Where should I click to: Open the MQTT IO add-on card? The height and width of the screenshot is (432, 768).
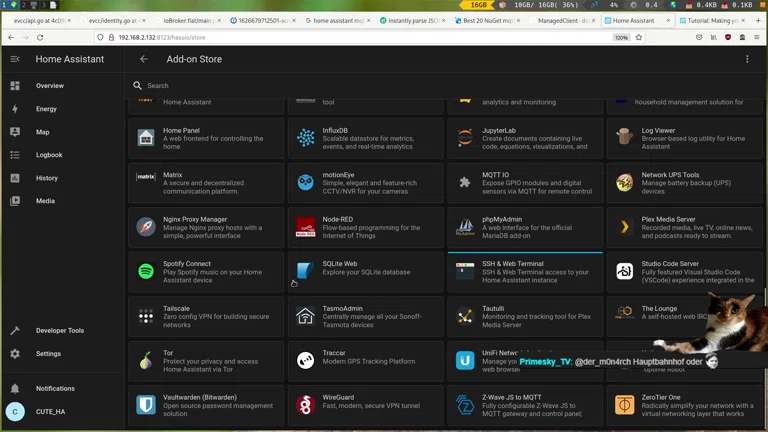(x=525, y=182)
